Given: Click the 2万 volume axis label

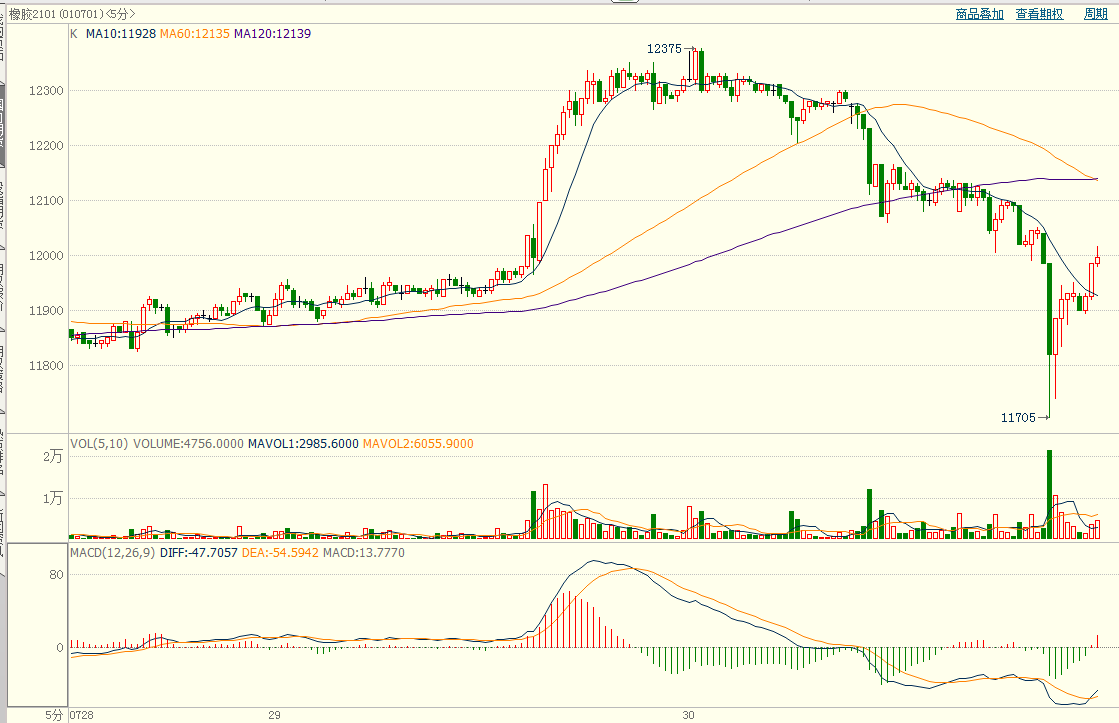Looking at the screenshot, I should point(53,457).
